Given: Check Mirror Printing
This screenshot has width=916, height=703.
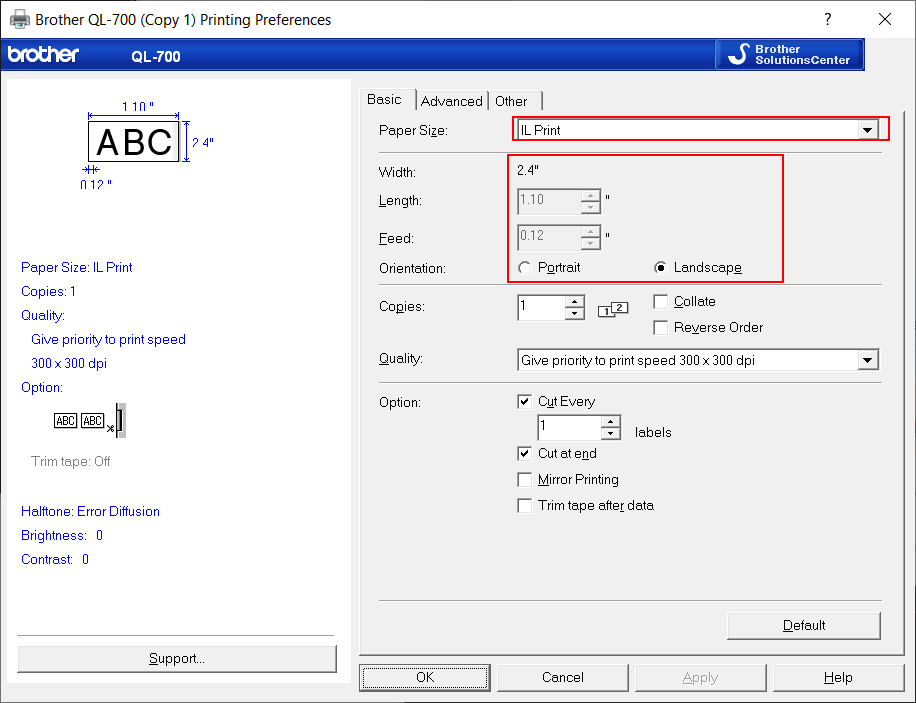Looking at the screenshot, I should (525, 479).
